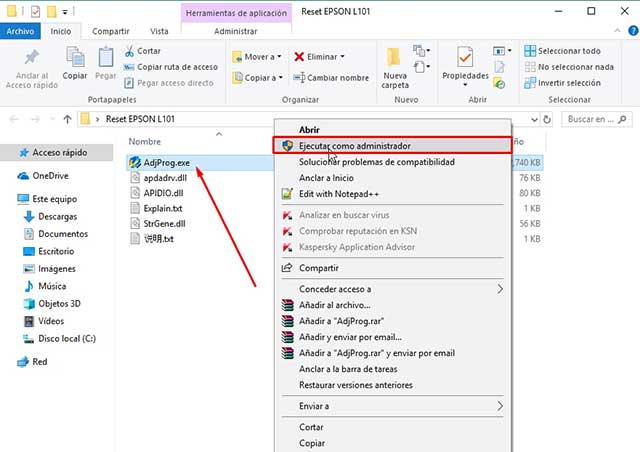This screenshot has height=452, width=640.
Task: Choose Edit with Notepad++
Action: pyautogui.click(x=392, y=194)
